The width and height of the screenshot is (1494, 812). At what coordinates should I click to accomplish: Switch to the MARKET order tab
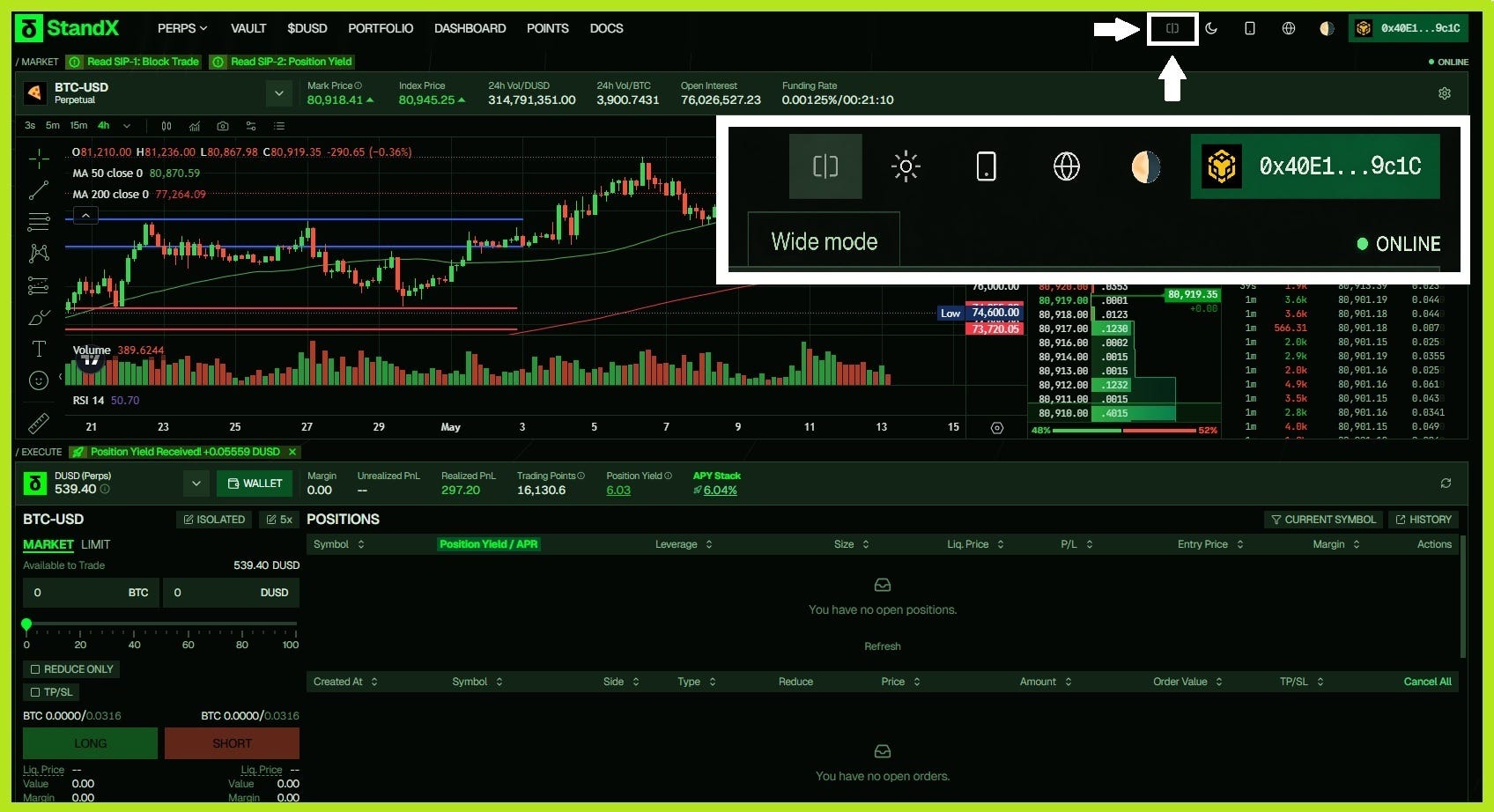[x=48, y=544]
